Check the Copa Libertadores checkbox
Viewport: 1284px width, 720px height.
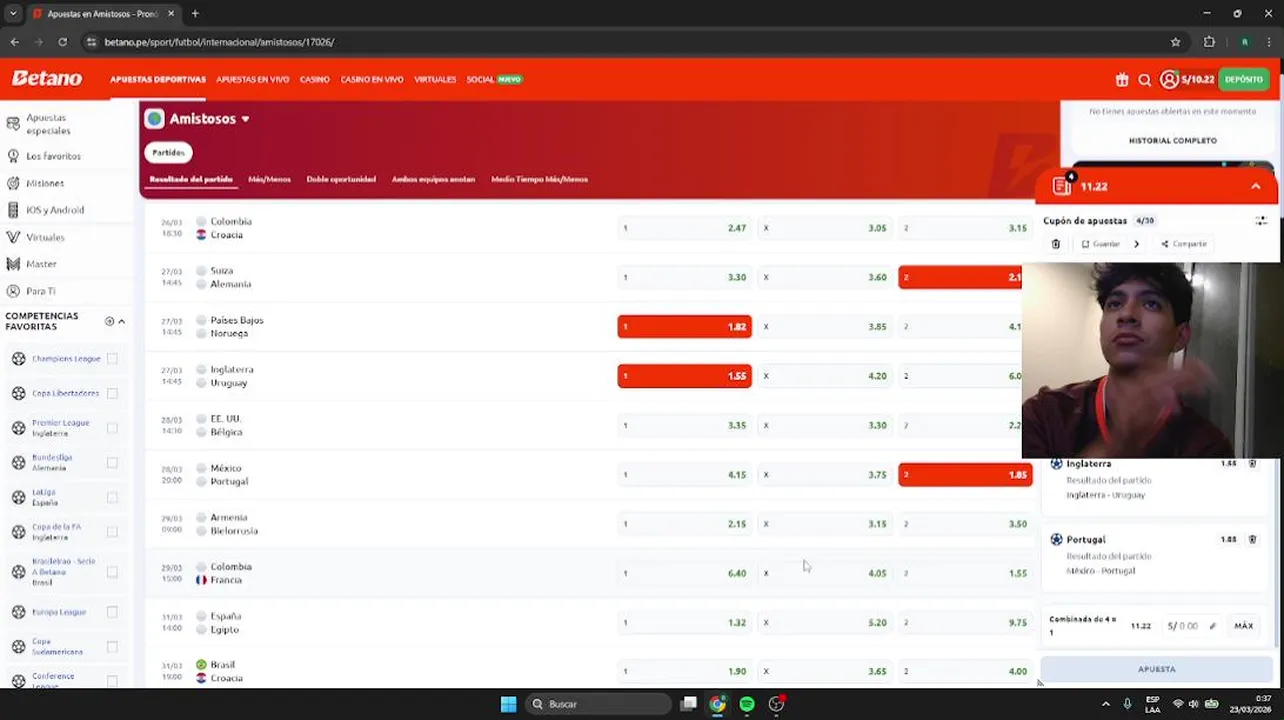pos(112,393)
